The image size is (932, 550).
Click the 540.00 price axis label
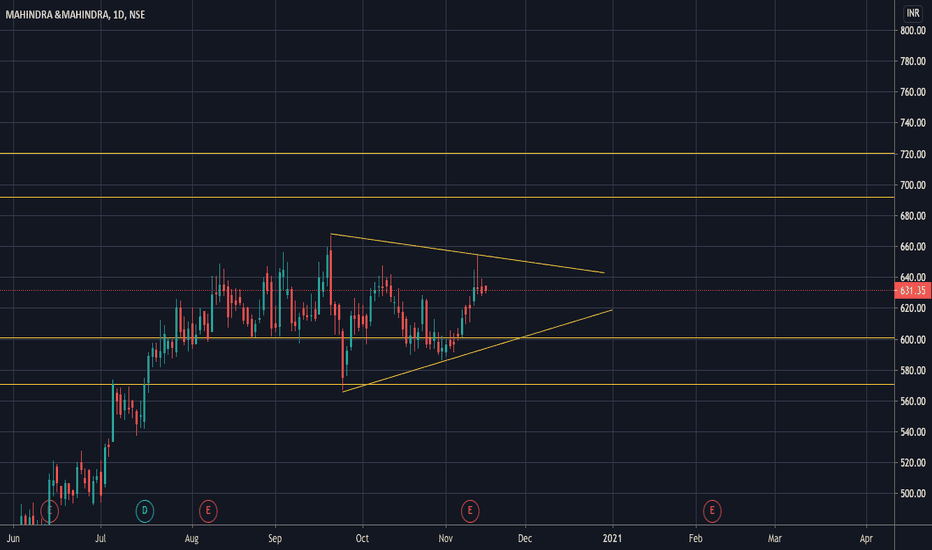[913, 432]
